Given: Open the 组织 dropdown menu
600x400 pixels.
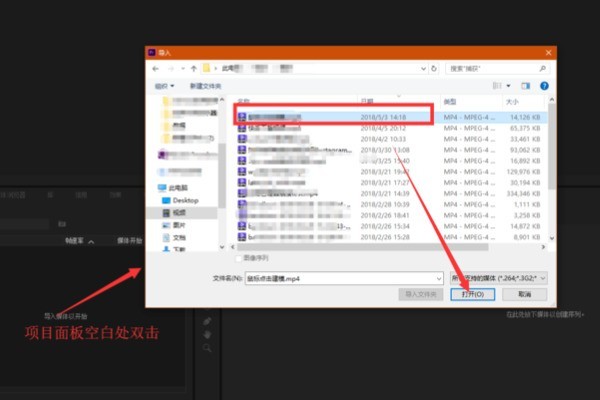Looking at the screenshot, I should (163, 87).
